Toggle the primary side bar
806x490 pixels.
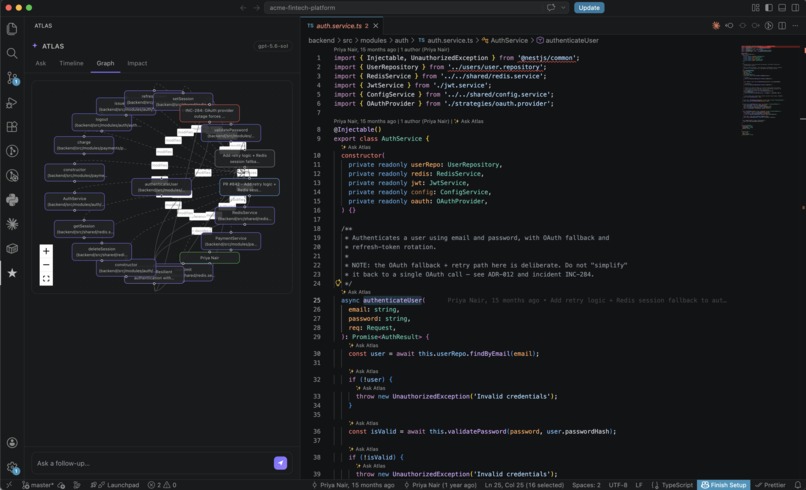tap(768, 8)
